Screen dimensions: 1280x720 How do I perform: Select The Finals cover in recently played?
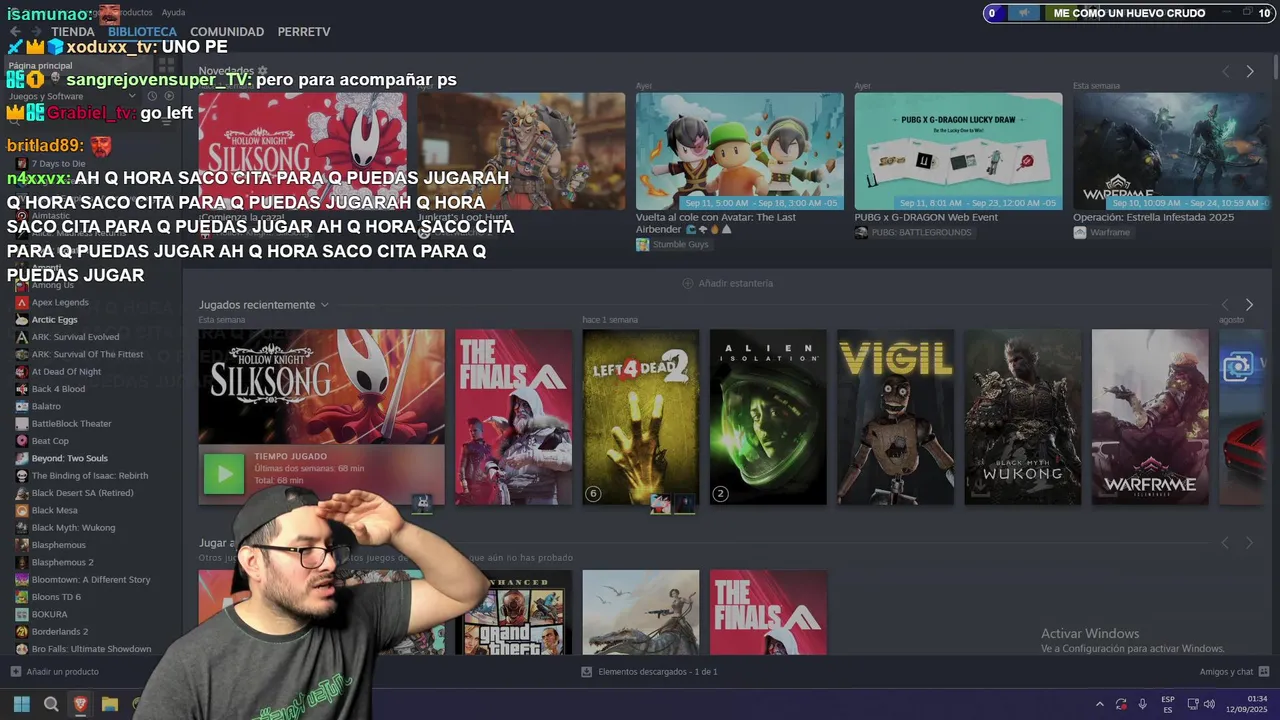[513, 417]
